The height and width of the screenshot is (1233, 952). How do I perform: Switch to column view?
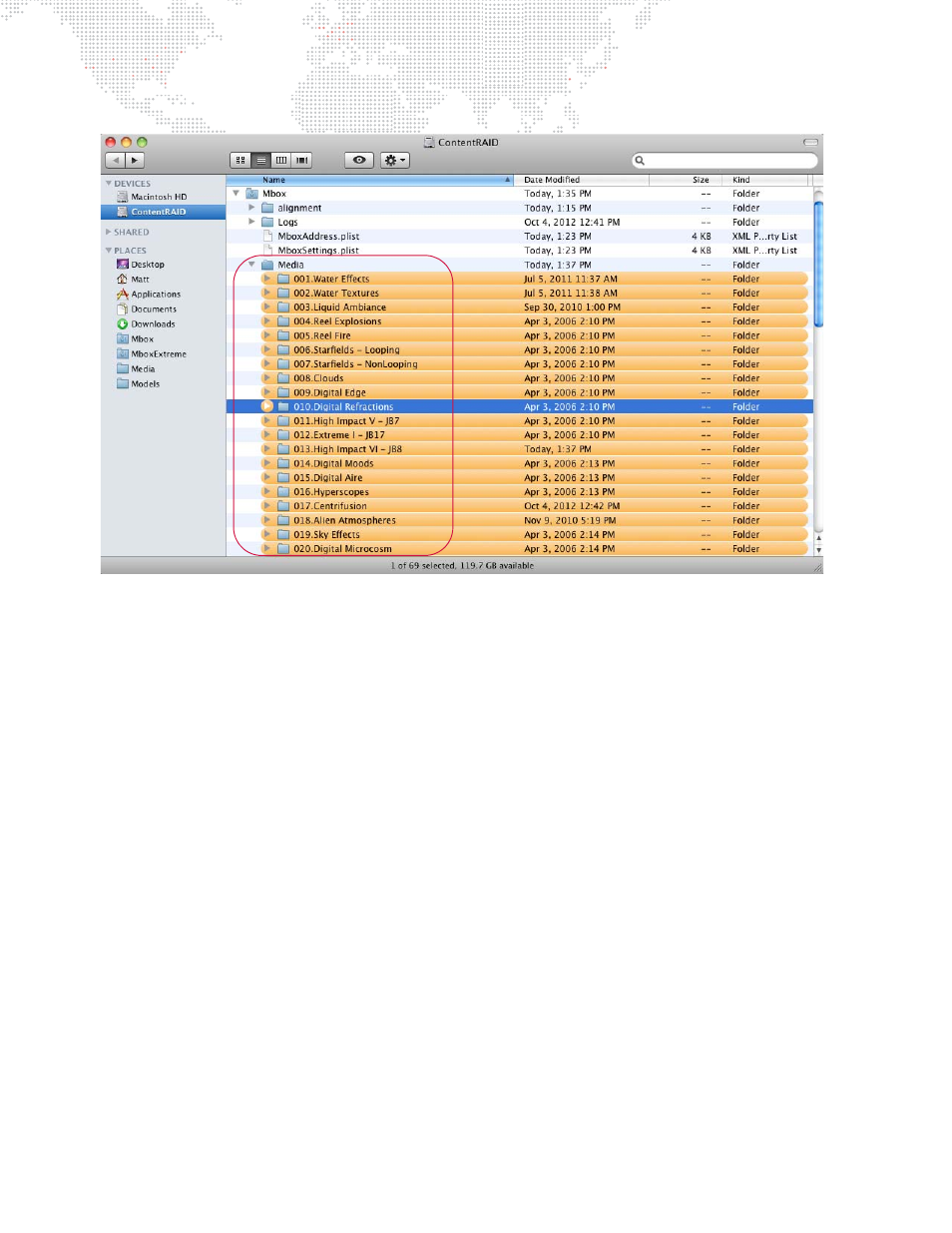click(281, 160)
